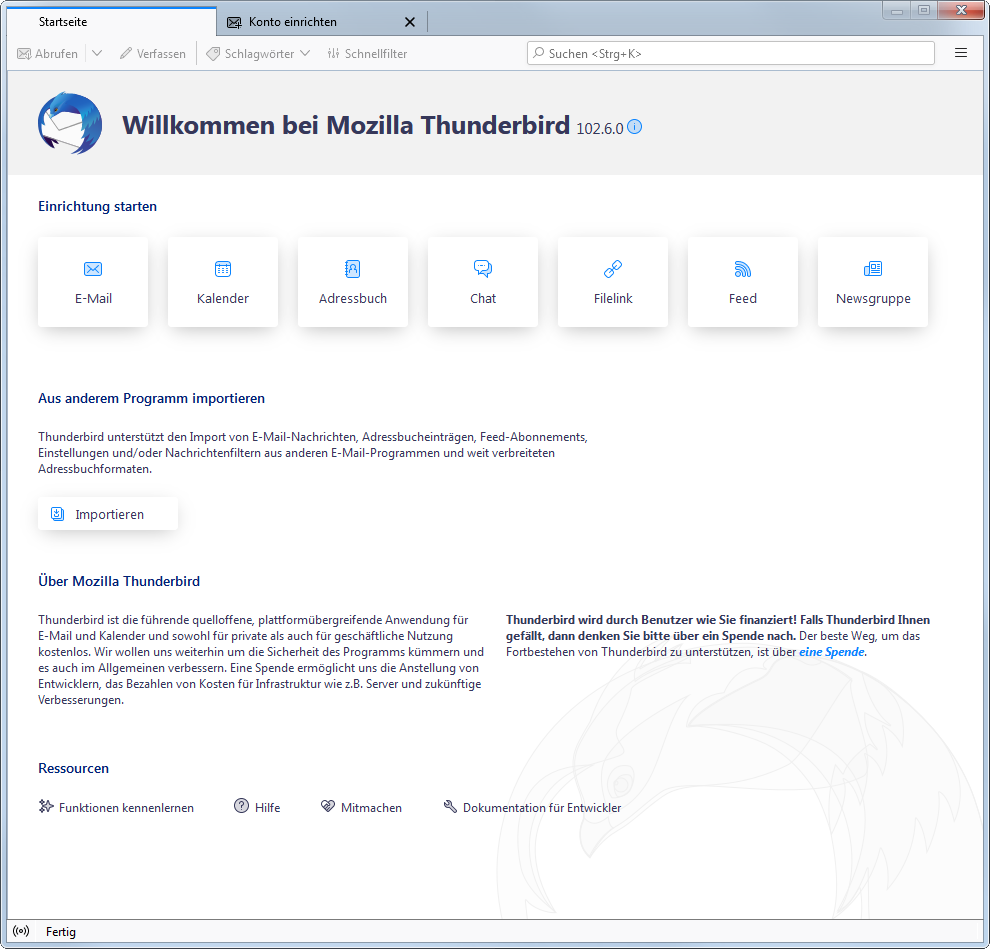Image resolution: width=990 pixels, height=949 pixels.
Task: Close the Thunderbird window
Action: click(961, 11)
